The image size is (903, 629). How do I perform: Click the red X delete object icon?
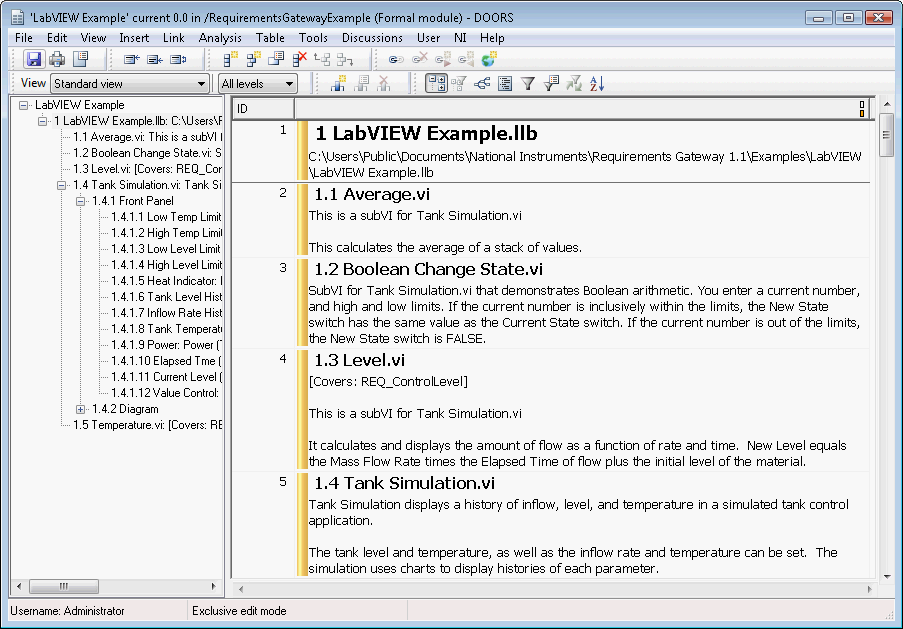point(299,60)
